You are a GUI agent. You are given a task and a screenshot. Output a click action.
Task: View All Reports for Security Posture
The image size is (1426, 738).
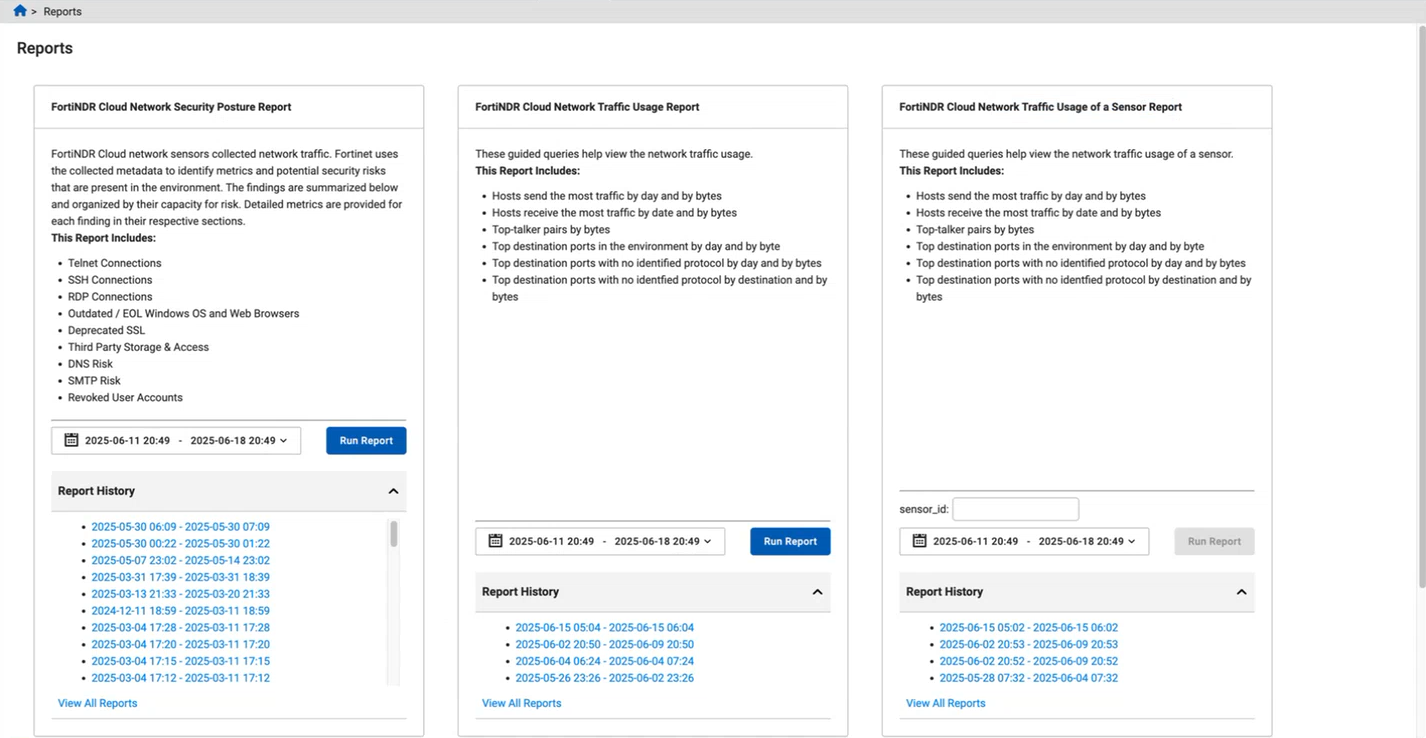point(97,703)
